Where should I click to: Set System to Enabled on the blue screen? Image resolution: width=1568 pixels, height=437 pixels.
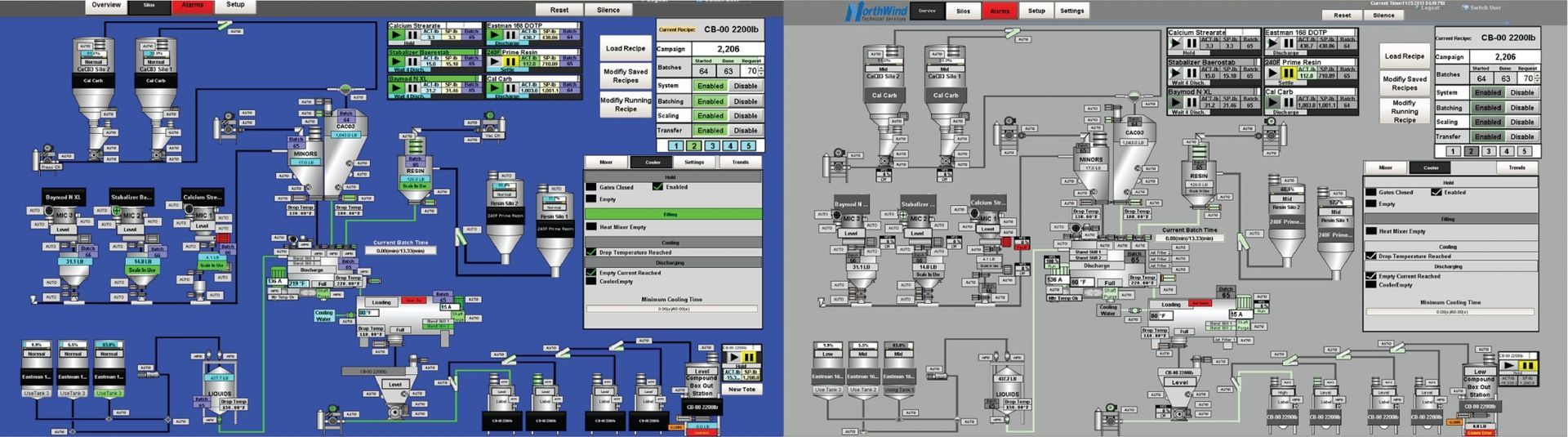(x=710, y=86)
